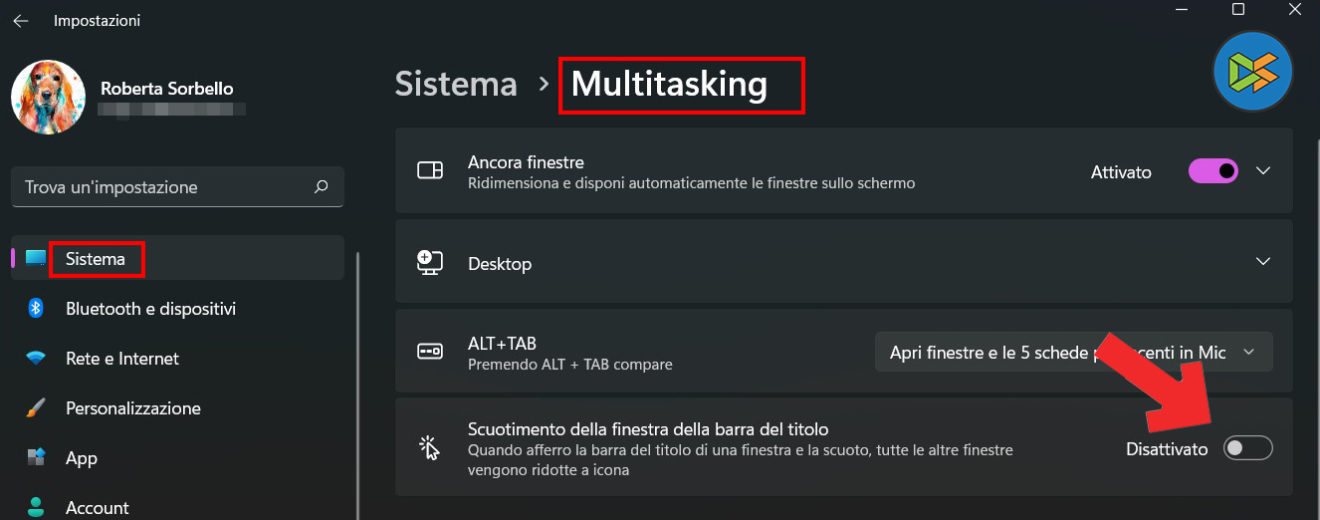Open Bluetooth e dispositivi settings
Image resolution: width=1320 pixels, height=520 pixels.
[150, 309]
